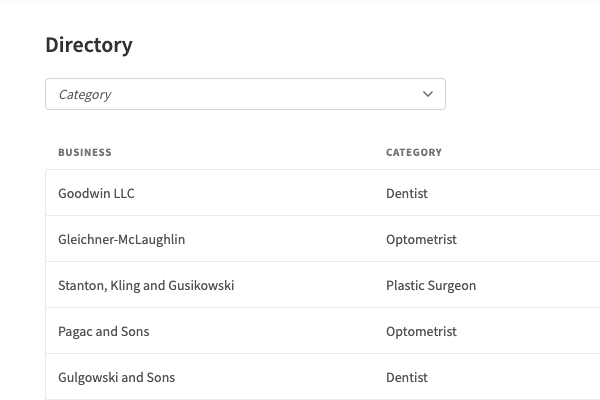Click the Category dropdown chevron arrow
The image size is (600, 400).
(428, 94)
